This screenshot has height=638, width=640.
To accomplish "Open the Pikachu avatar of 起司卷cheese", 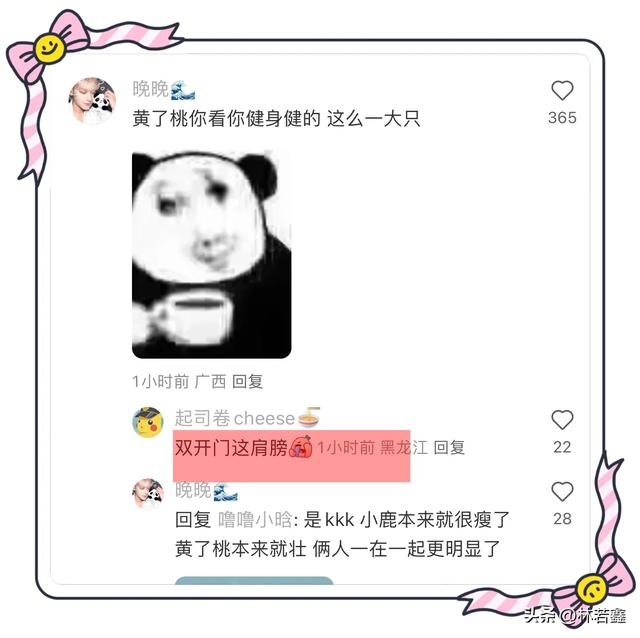I will (148, 422).
